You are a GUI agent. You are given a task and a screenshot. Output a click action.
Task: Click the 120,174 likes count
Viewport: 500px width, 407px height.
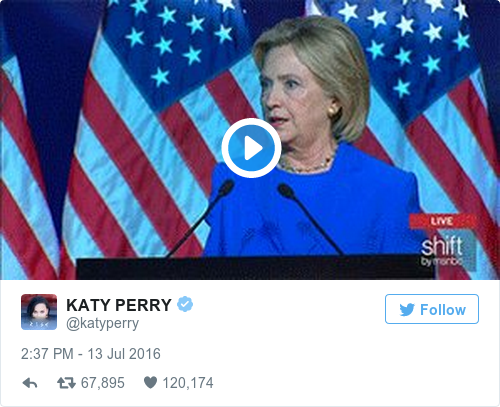[188, 383]
